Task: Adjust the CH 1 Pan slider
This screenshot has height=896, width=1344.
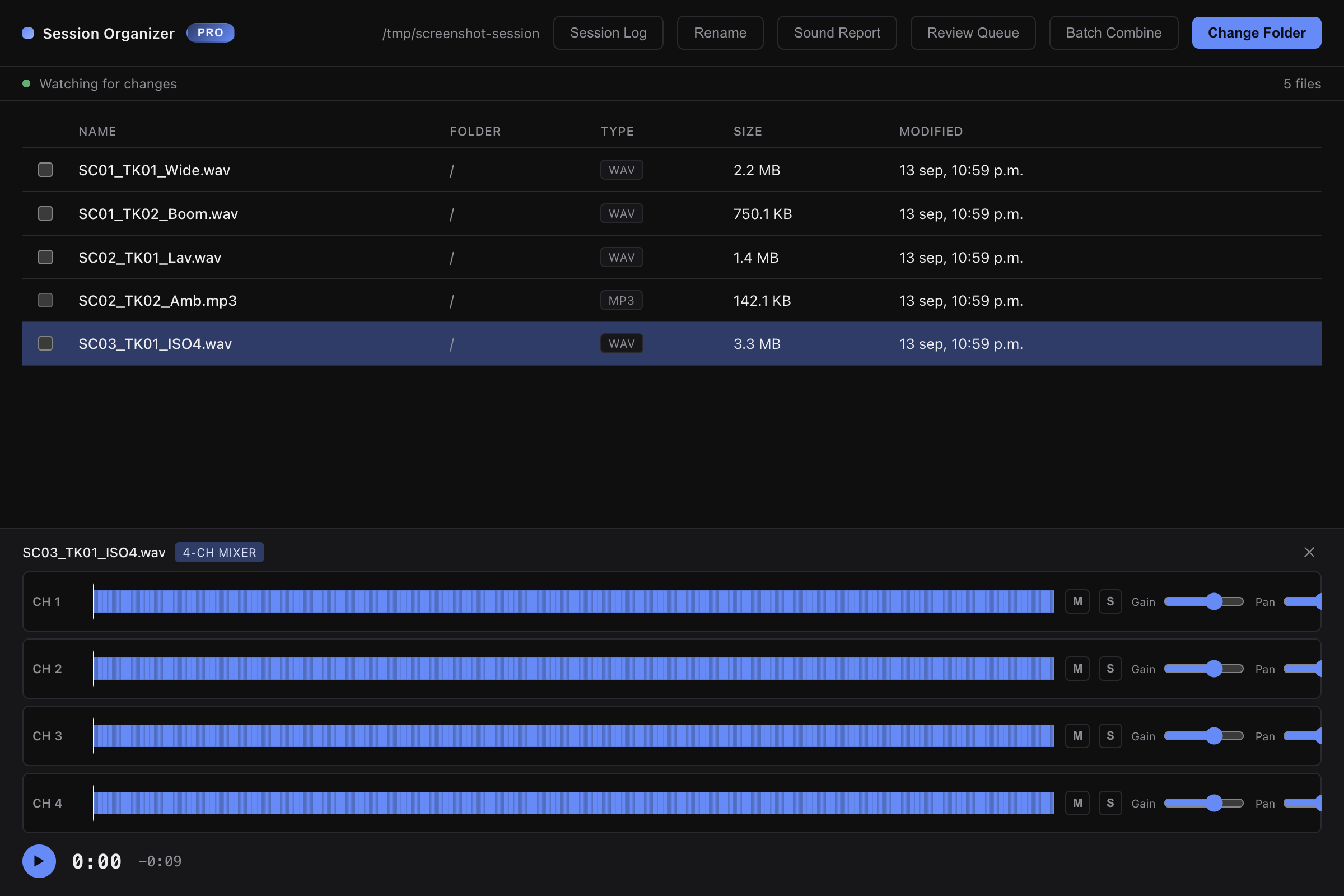Action: [x=1303, y=601]
